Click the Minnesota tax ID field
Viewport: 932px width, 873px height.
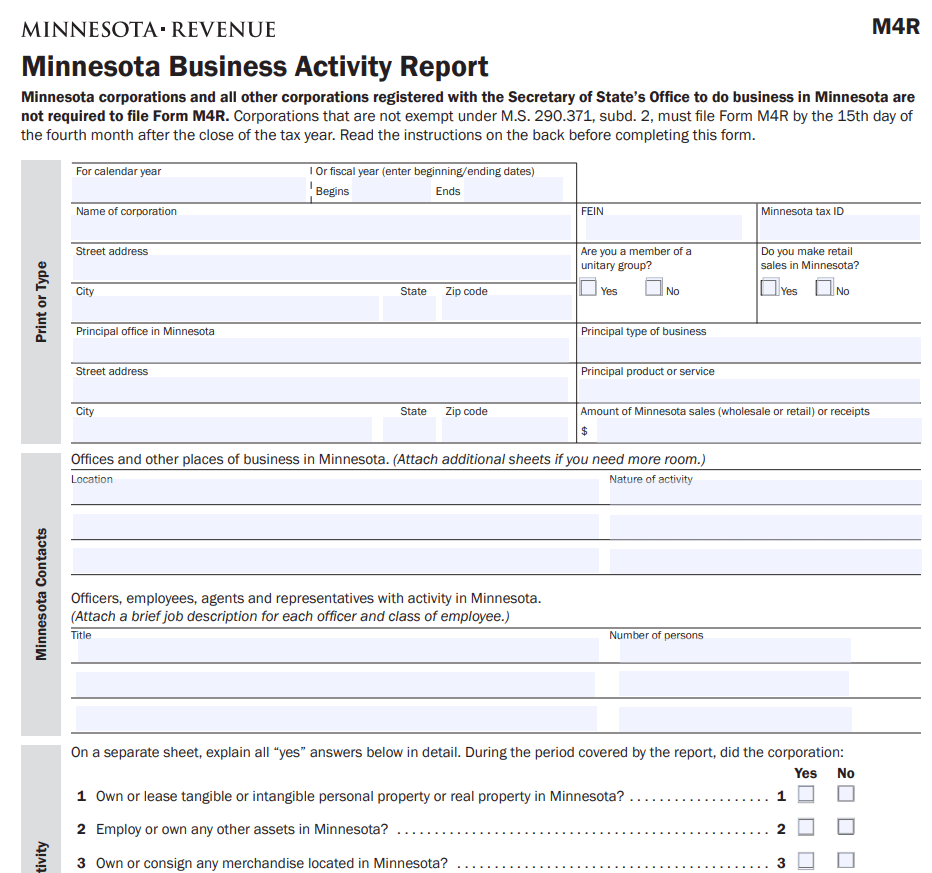[x=839, y=229]
